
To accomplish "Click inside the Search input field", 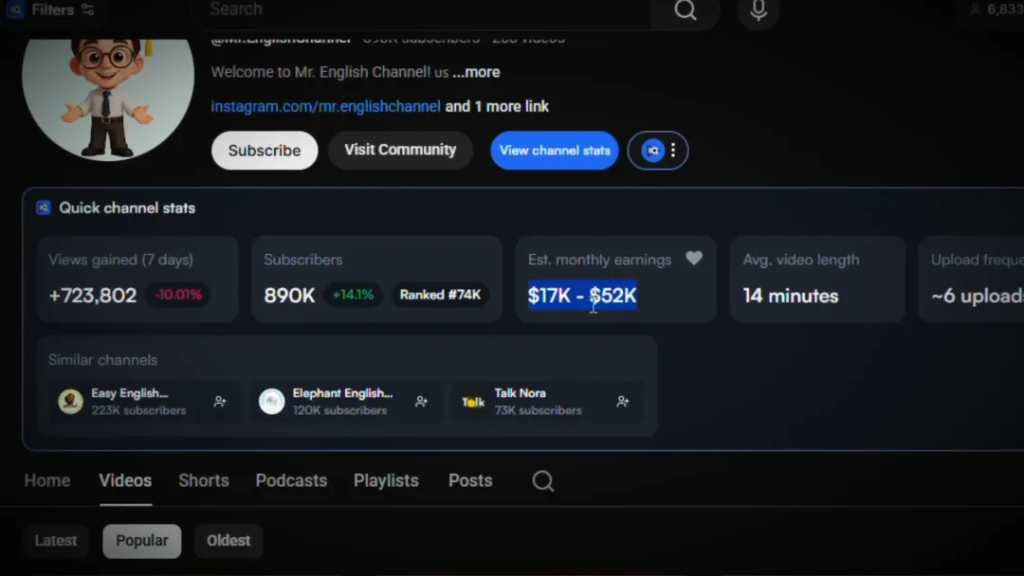I will 420,10.
